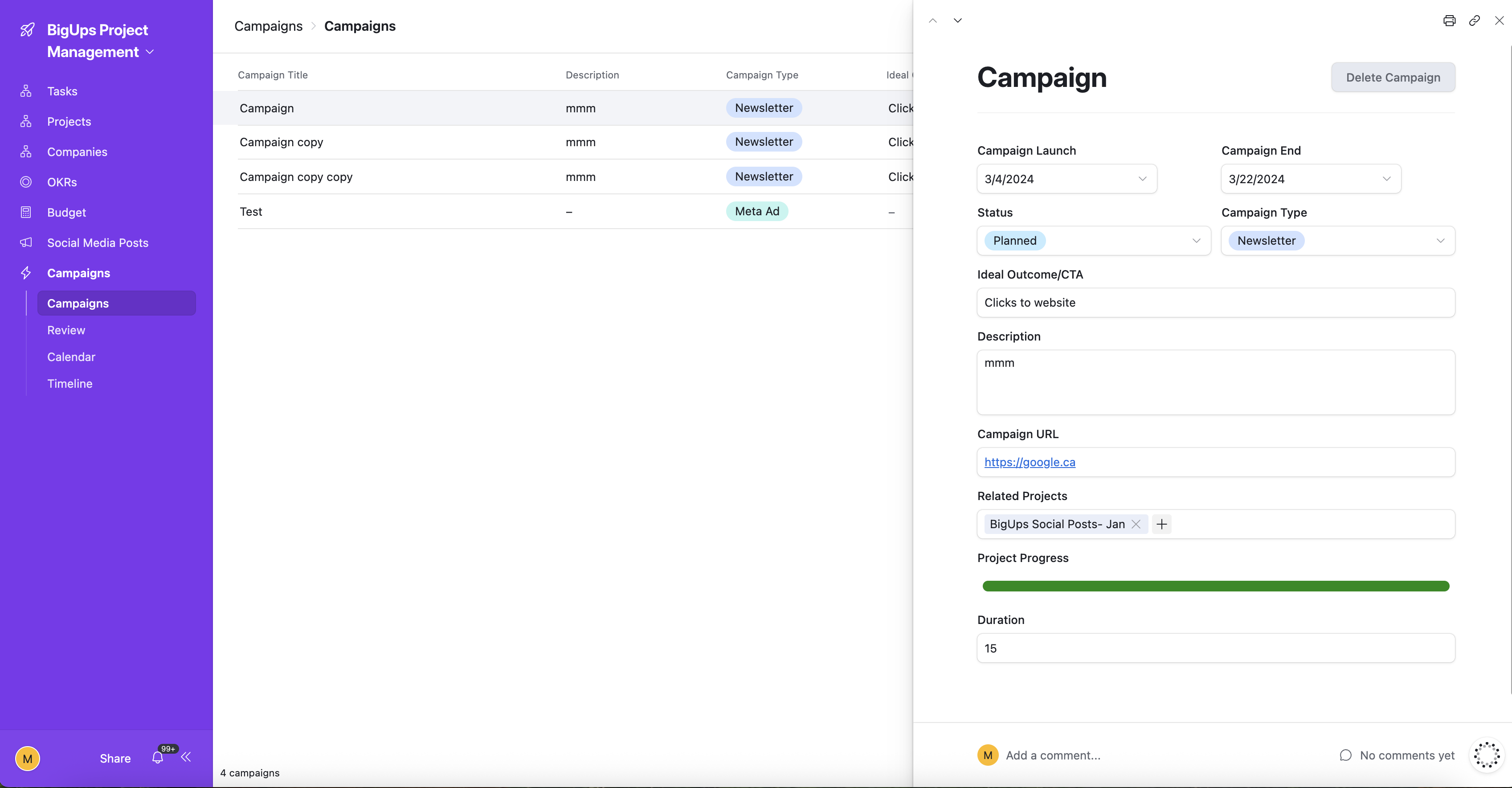Click the Companies sidebar icon
Viewport: 1512px width, 788px height.
click(x=26, y=152)
